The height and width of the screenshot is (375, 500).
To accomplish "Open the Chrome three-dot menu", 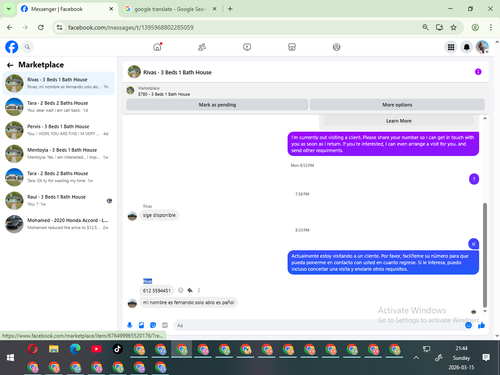I will [491, 27].
